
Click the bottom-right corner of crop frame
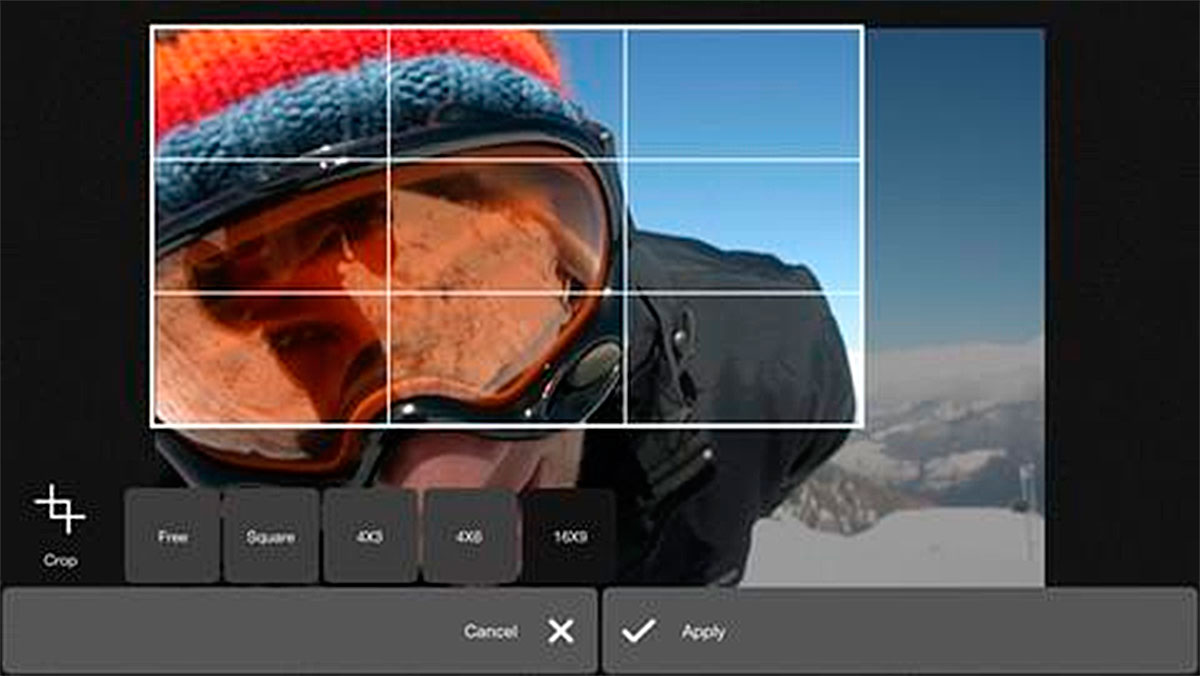[x=861, y=426]
